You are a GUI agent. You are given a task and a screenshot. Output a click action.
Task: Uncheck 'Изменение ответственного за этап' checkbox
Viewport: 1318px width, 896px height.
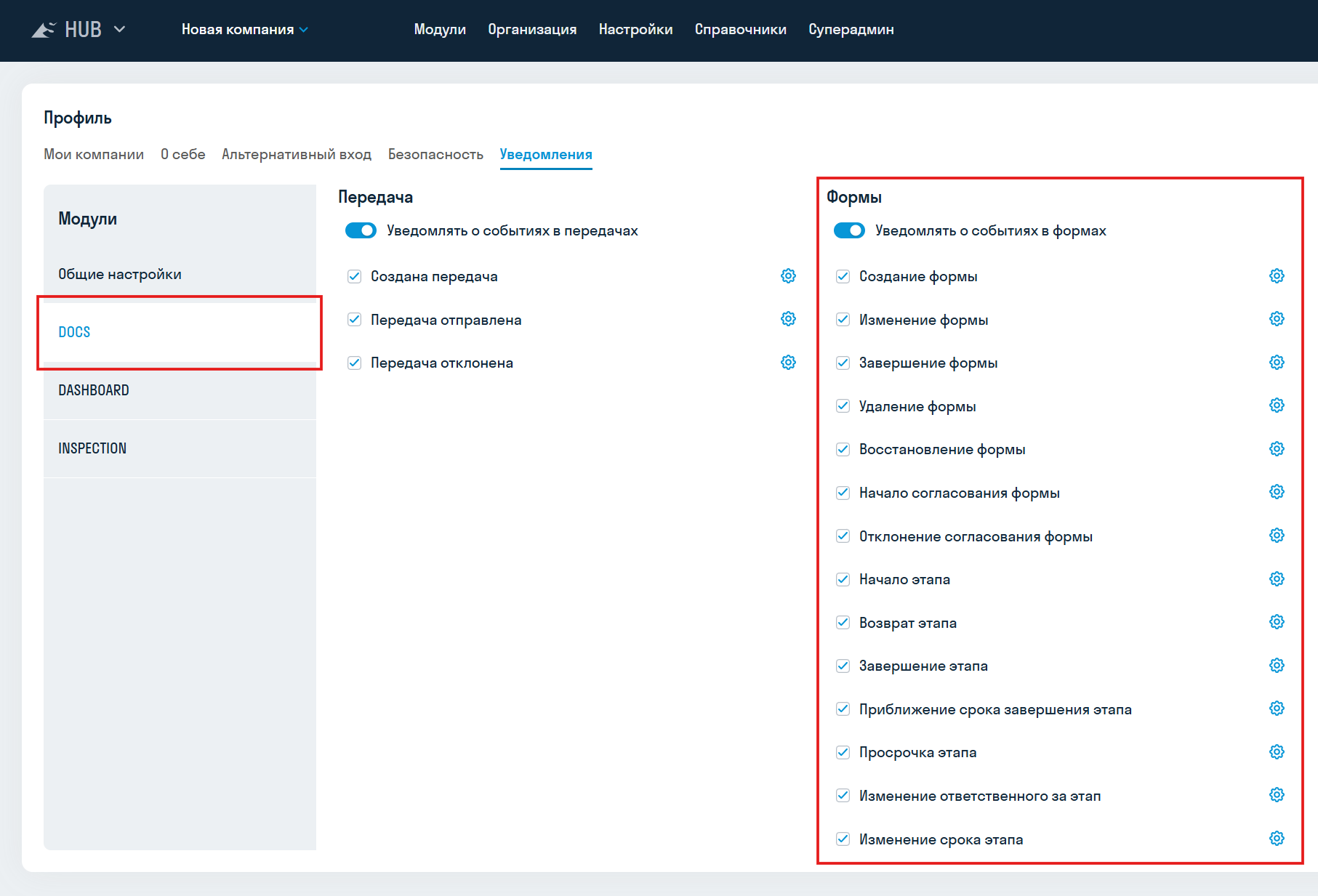tap(843, 796)
